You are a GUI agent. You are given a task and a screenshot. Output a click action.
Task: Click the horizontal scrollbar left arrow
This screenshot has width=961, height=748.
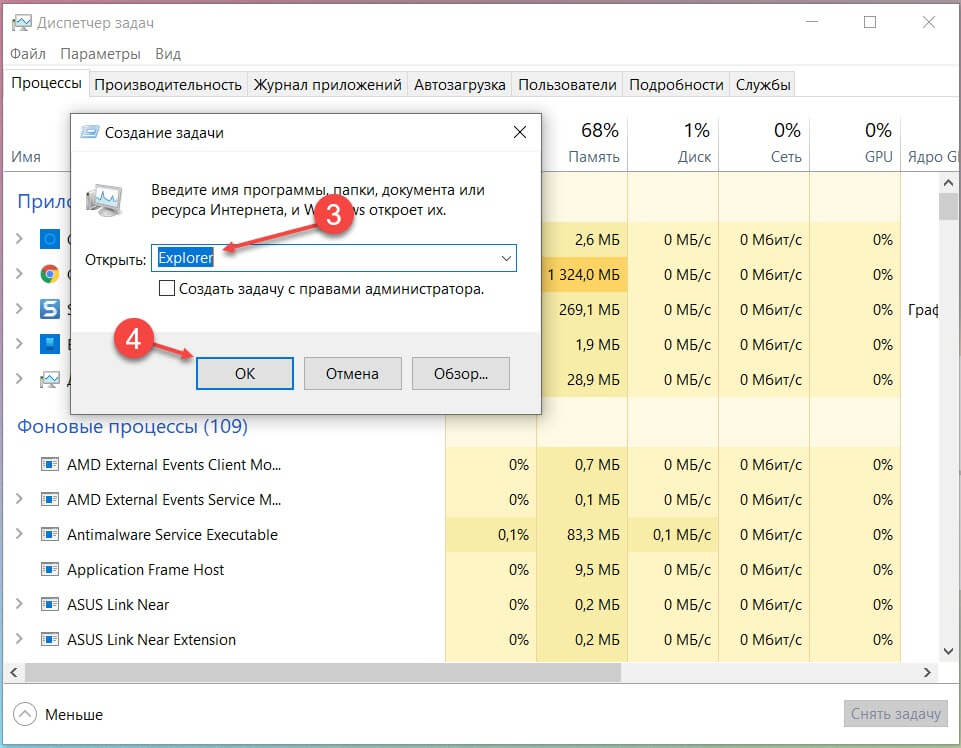coord(14,673)
